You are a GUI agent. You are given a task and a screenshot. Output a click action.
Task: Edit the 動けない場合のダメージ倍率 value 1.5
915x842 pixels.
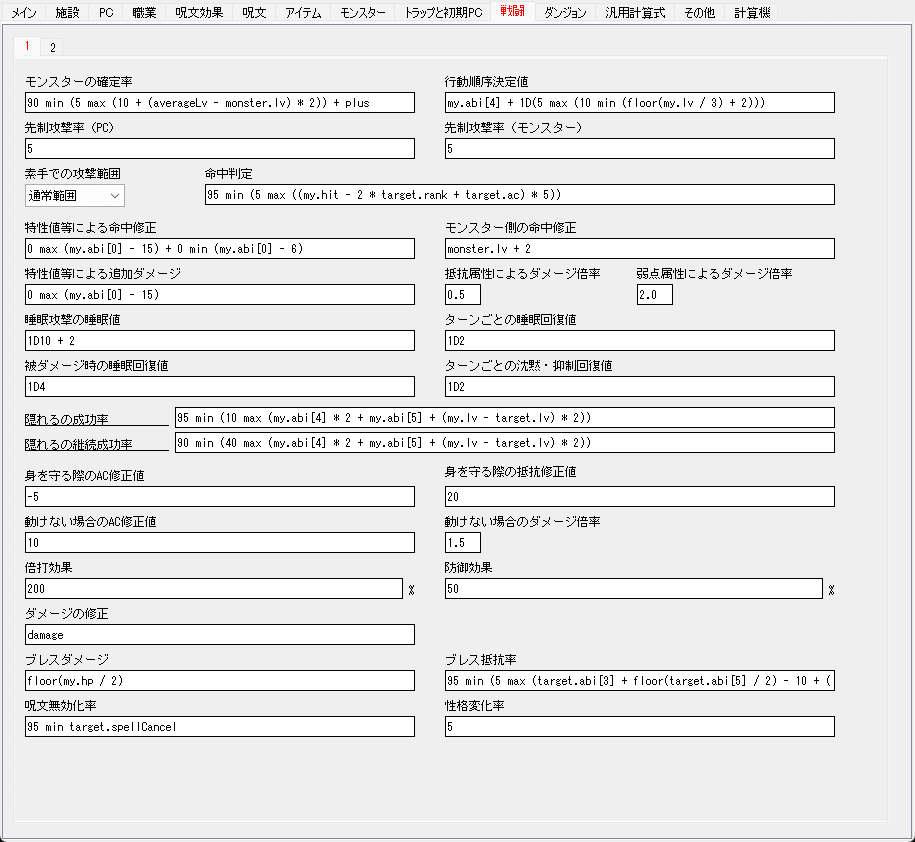click(x=463, y=543)
